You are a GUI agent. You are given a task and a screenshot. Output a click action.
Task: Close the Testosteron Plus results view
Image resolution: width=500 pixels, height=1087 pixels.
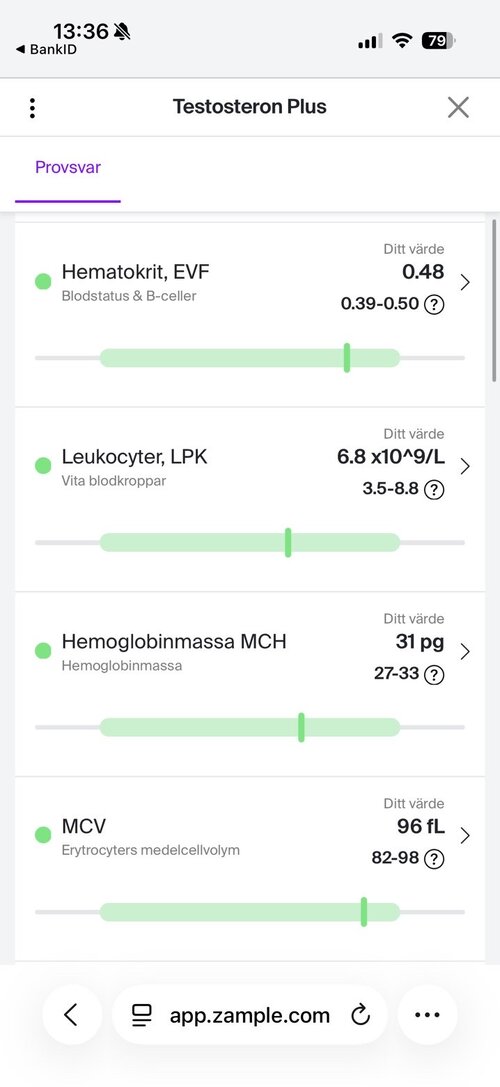(x=458, y=107)
